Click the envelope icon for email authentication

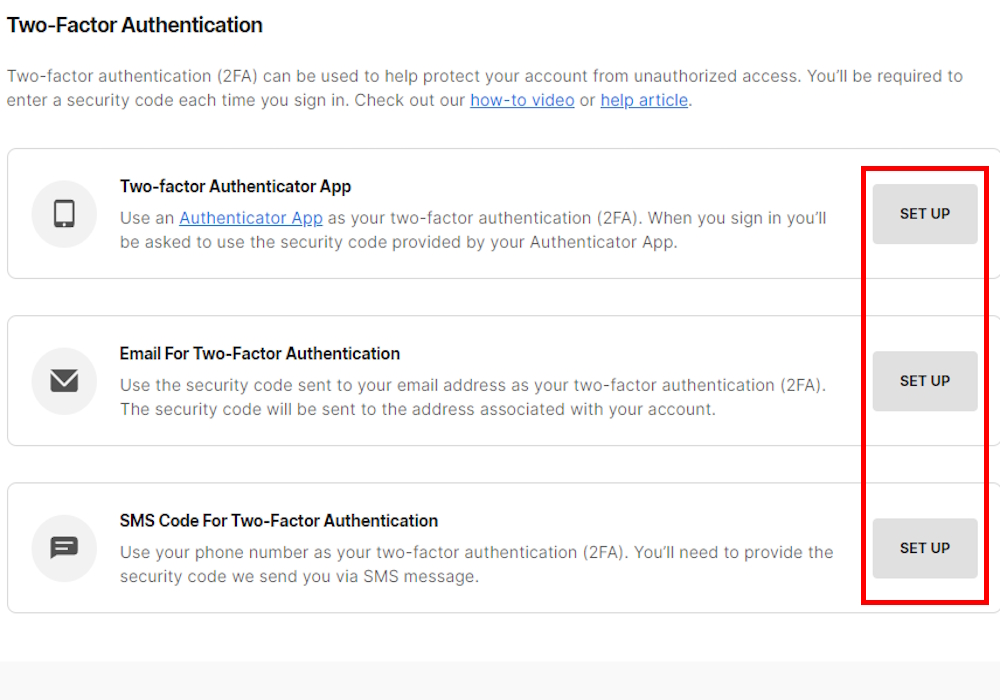point(64,380)
